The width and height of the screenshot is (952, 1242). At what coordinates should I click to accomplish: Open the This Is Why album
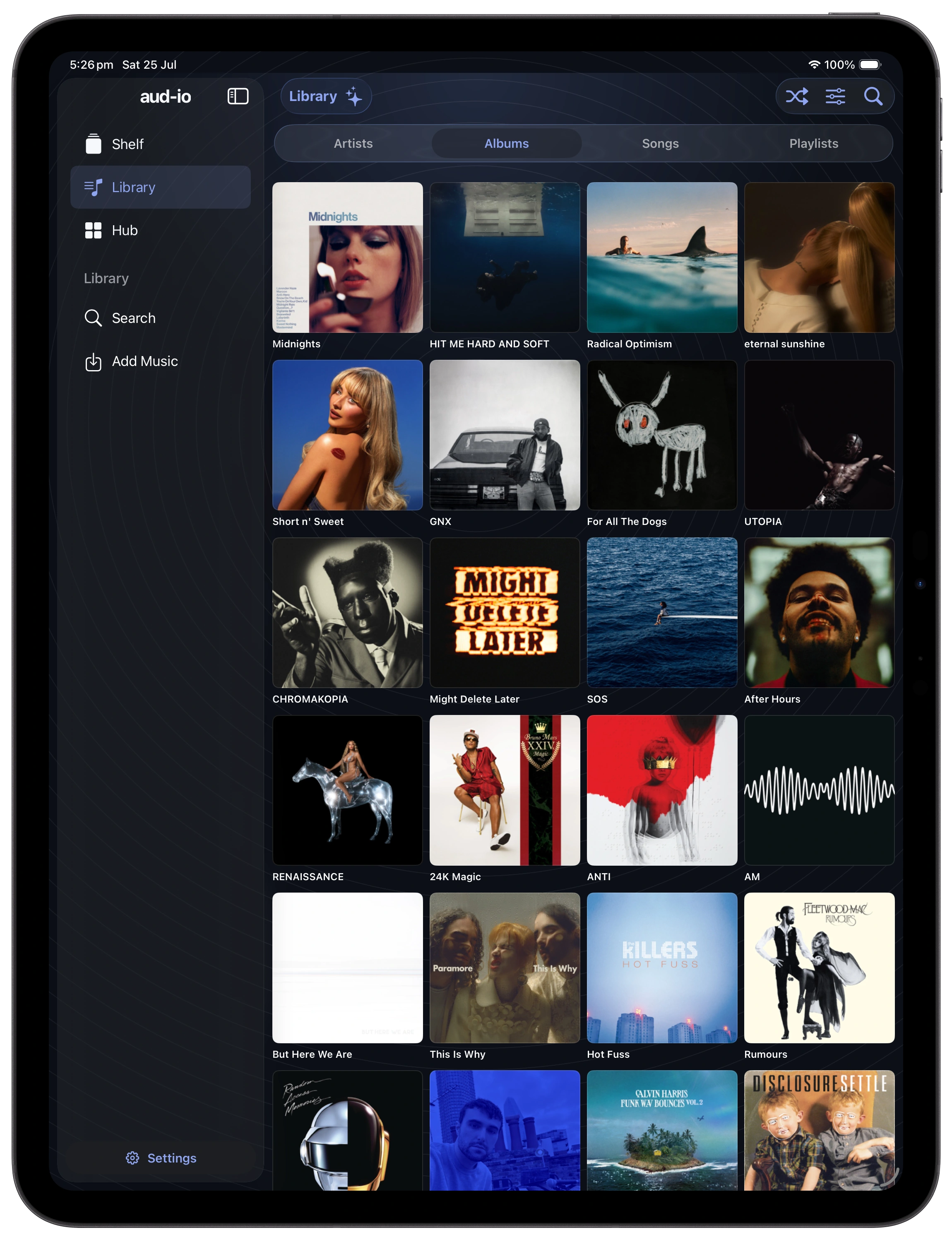pos(505,968)
